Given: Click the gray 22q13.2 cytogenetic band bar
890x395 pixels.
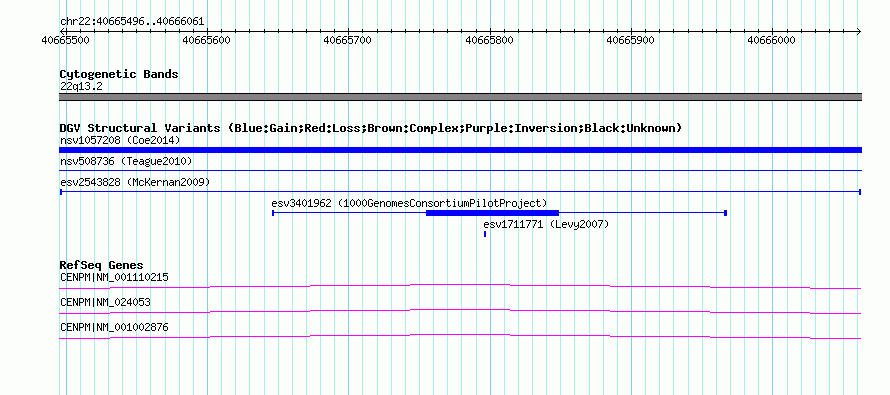Looking at the screenshot, I should click(460, 97).
